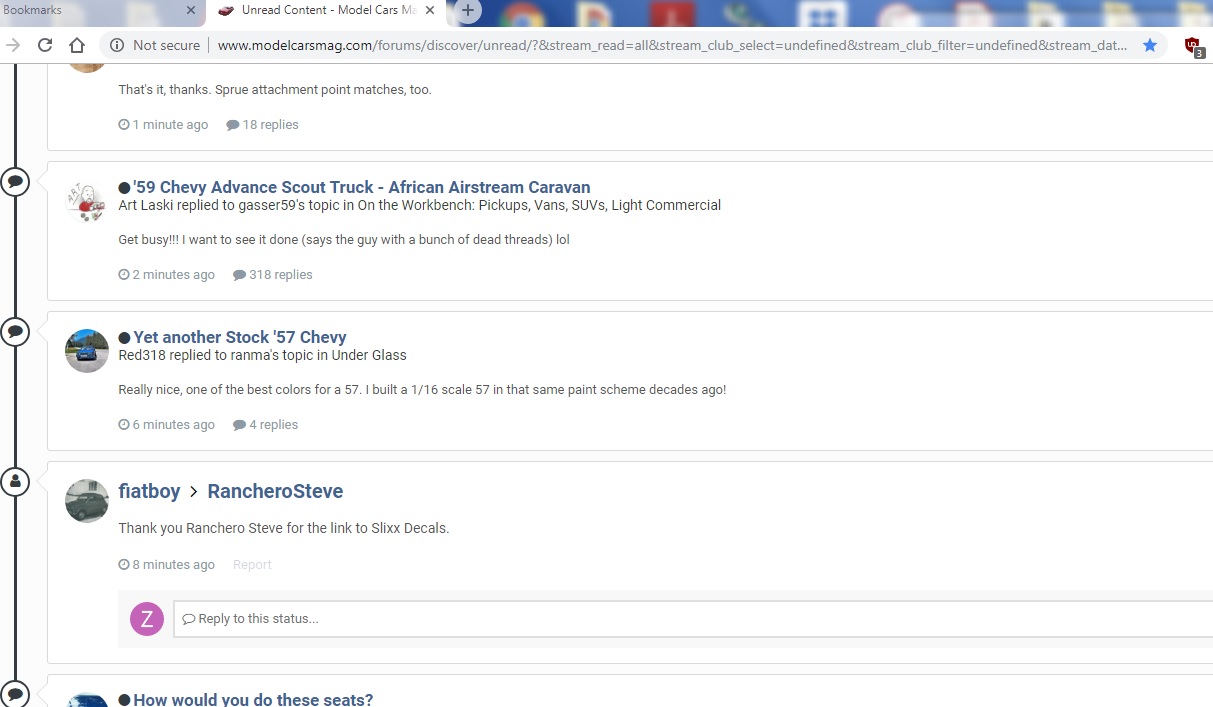Click the text "That's it, thanks. Sprue attachment point matches, too."
This screenshot has width=1213, height=707.
point(275,90)
